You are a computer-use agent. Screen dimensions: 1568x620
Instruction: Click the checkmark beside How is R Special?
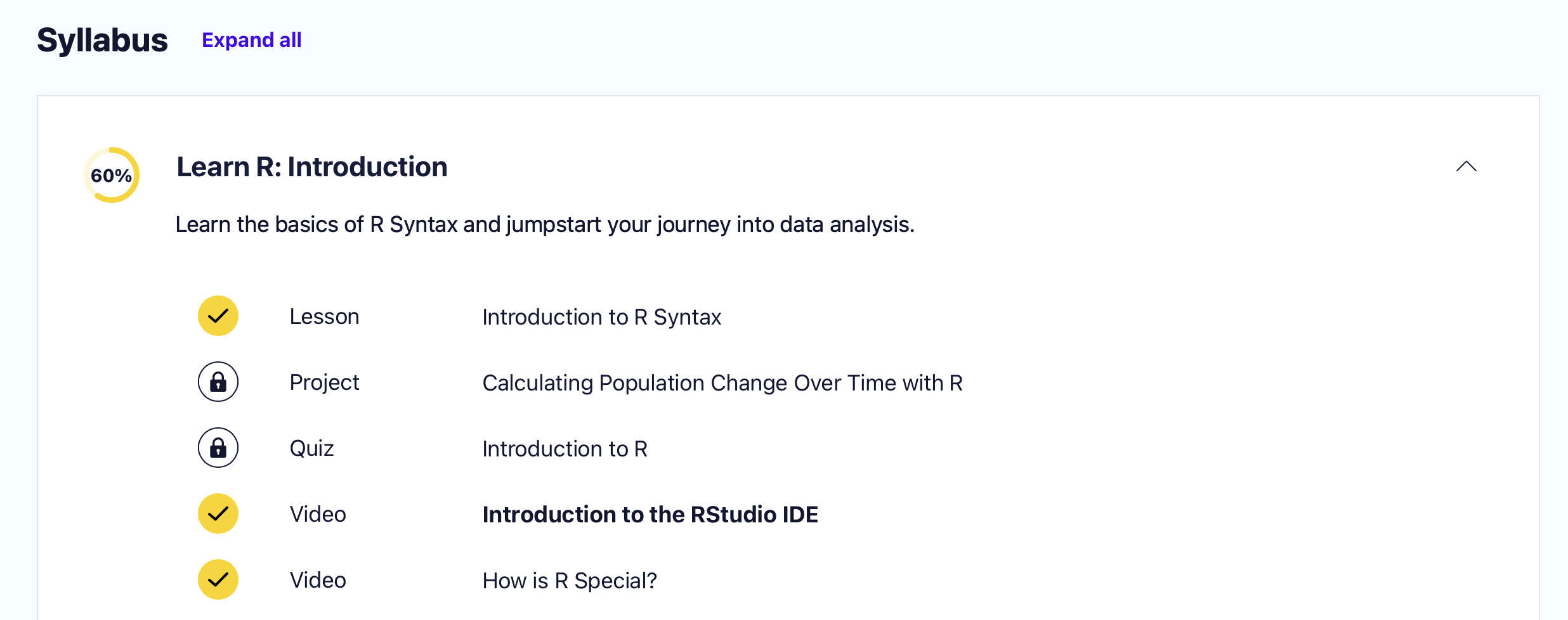point(218,579)
